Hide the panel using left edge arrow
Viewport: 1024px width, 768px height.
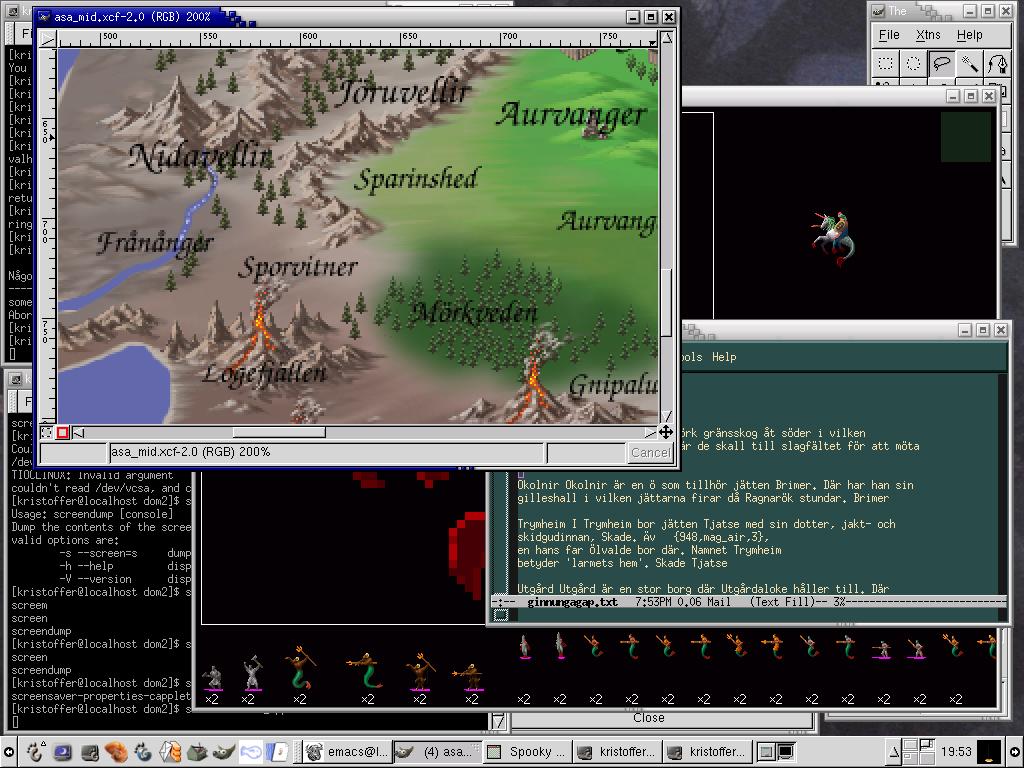(x=7, y=752)
